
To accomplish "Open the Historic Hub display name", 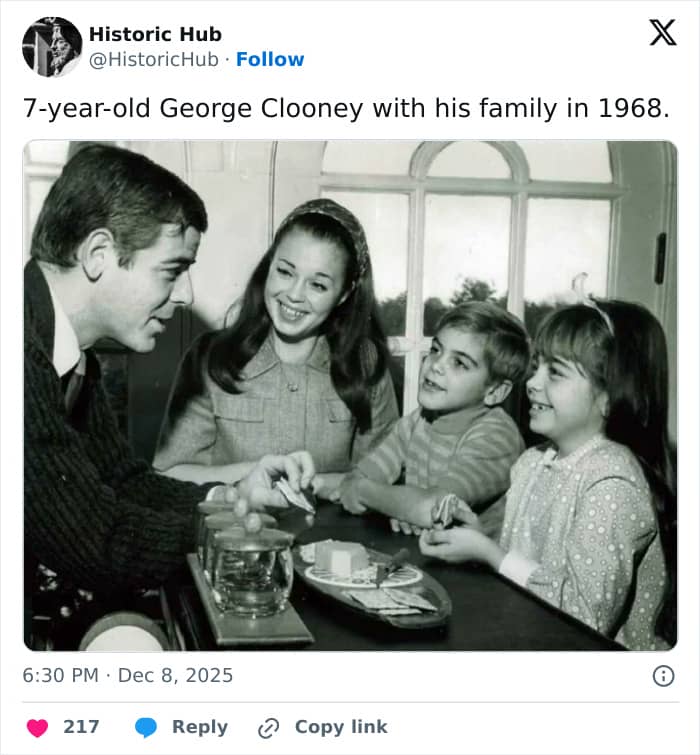I will click(x=155, y=34).
